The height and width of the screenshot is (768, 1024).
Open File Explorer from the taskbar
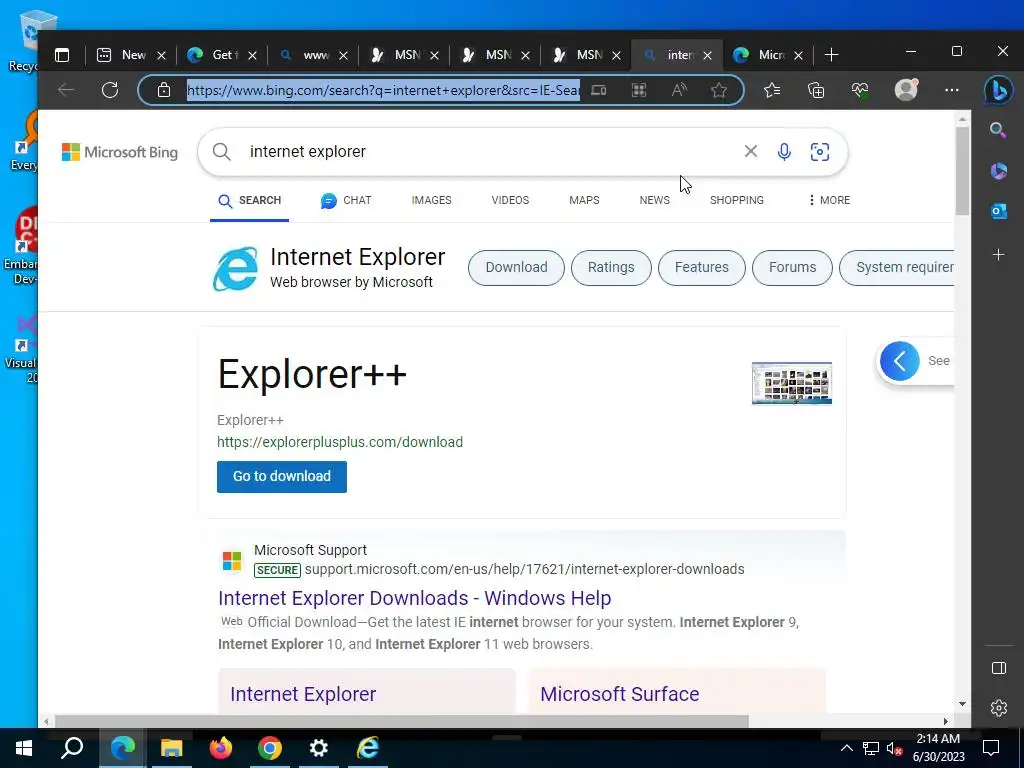(x=172, y=748)
